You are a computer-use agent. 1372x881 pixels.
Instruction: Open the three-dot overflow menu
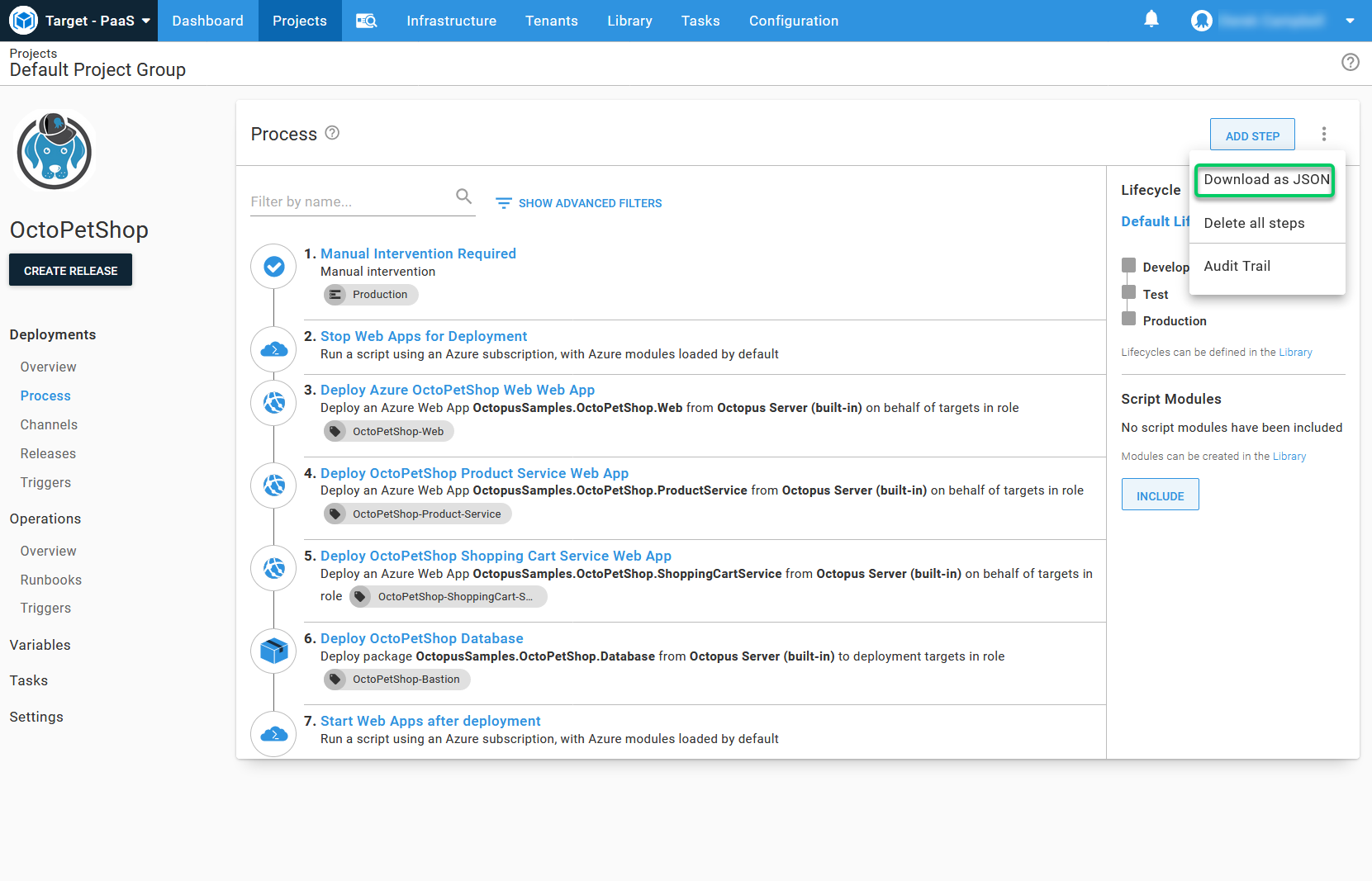pyautogui.click(x=1323, y=134)
